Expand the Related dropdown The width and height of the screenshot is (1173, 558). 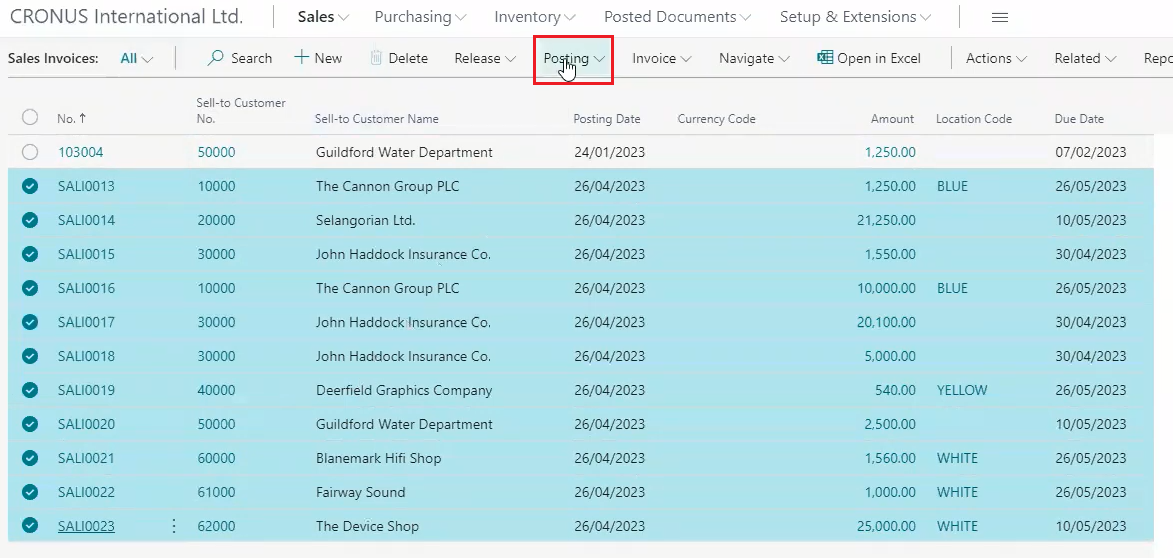tap(1085, 58)
